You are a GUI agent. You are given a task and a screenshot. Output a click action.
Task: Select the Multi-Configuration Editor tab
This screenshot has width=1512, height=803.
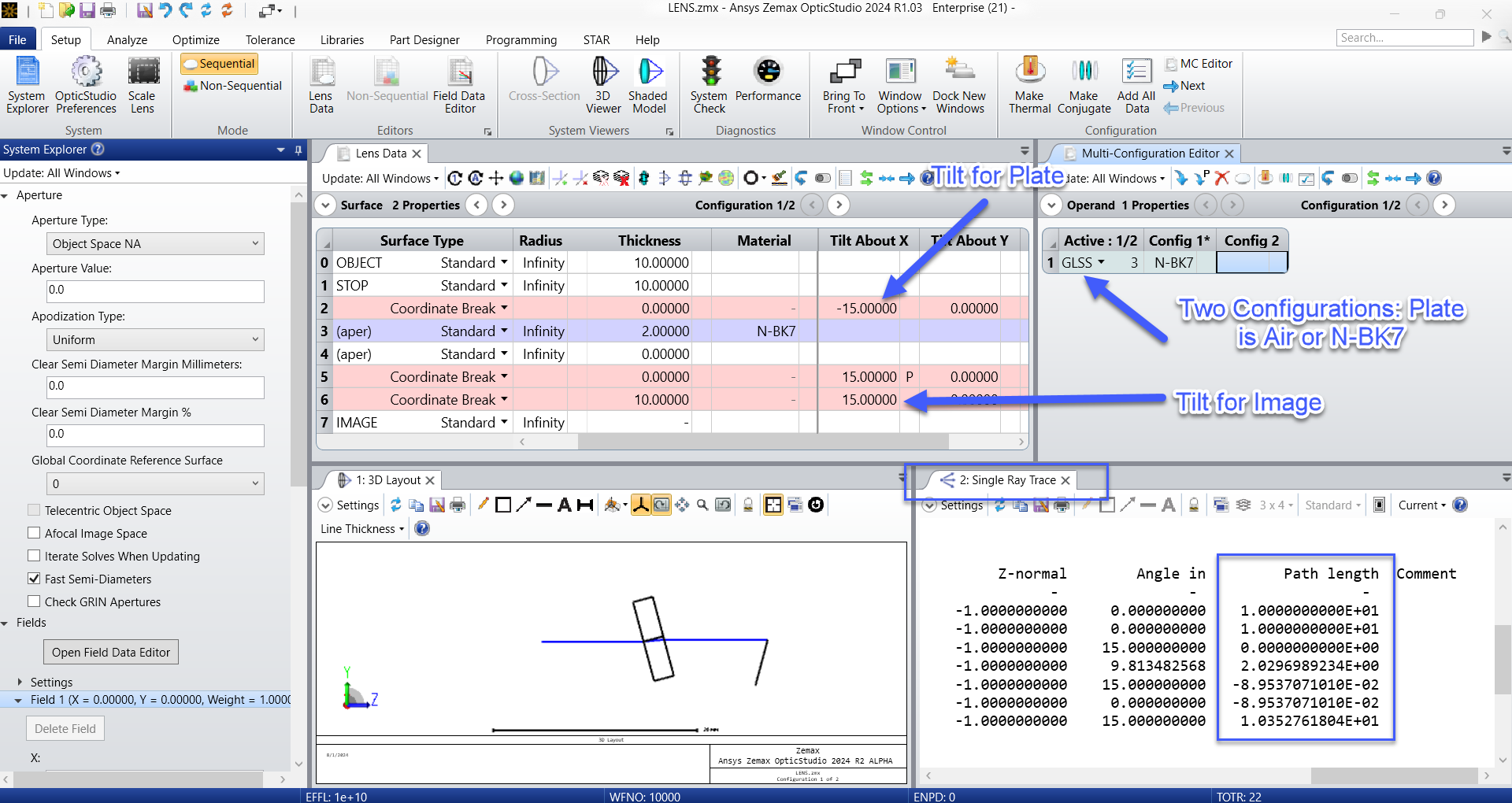(x=1150, y=154)
